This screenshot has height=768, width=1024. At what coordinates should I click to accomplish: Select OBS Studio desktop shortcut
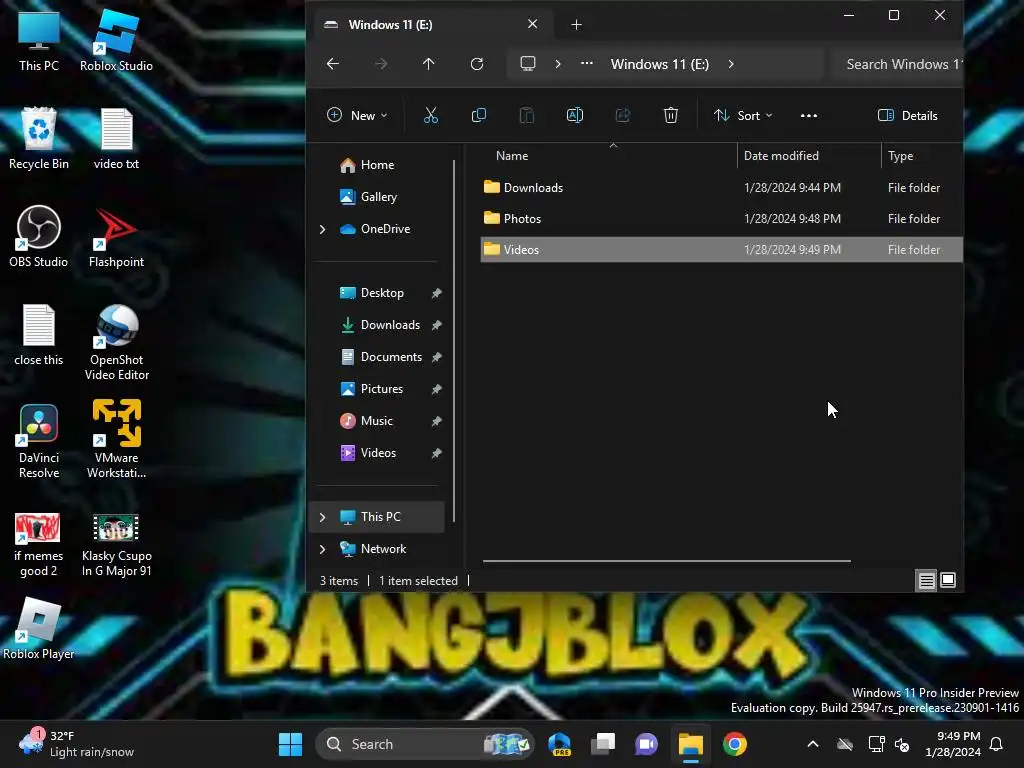[39, 236]
